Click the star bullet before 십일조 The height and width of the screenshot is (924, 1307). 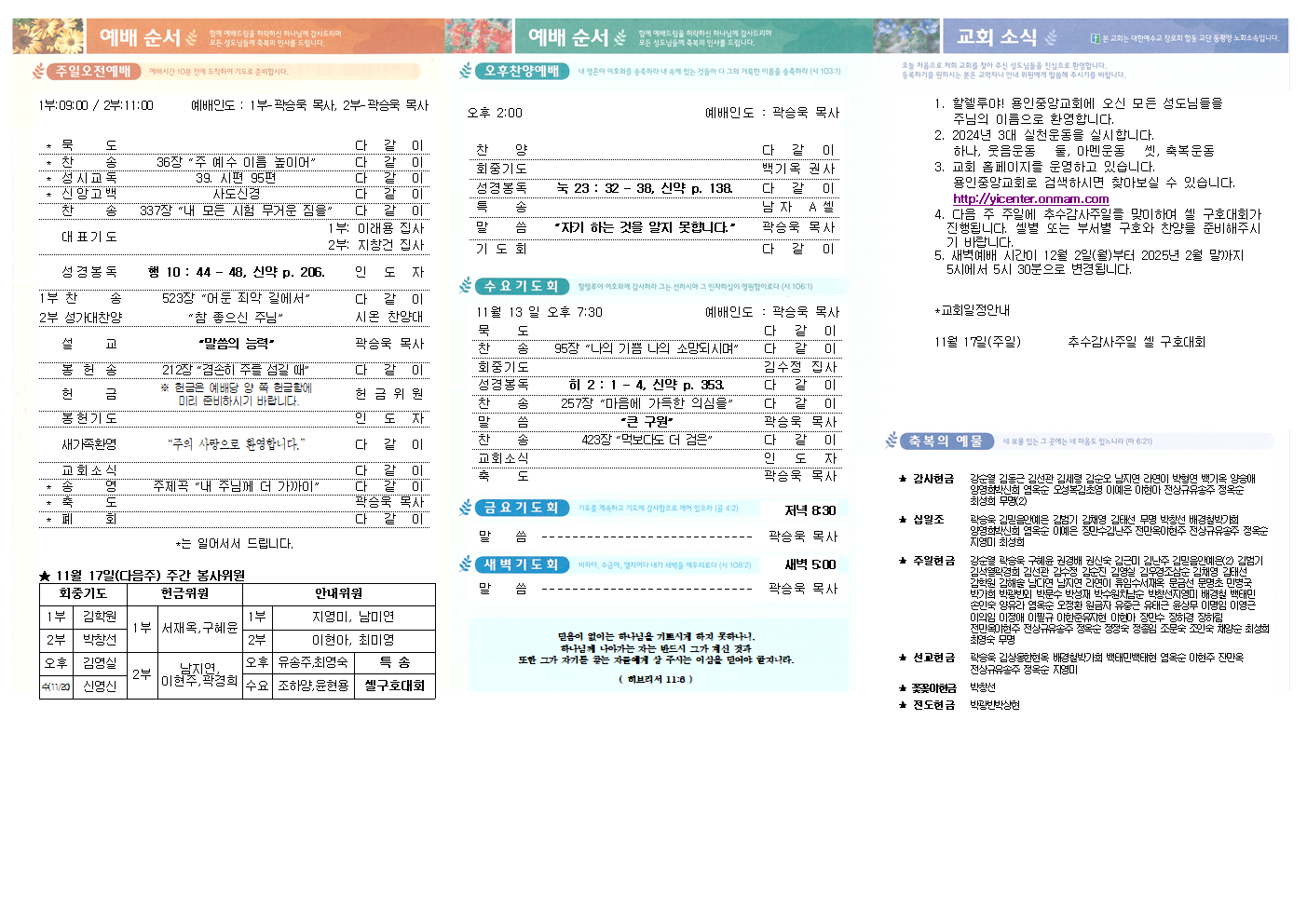click(x=903, y=520)
